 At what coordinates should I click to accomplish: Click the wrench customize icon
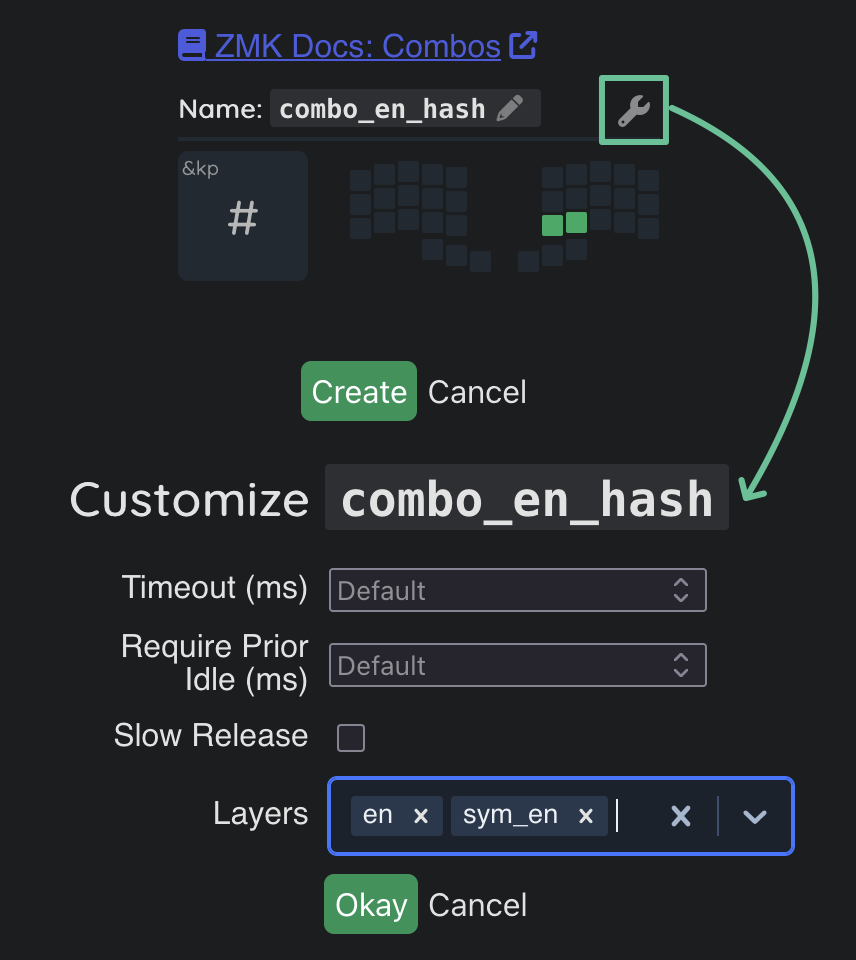click(x=634, y=111)
